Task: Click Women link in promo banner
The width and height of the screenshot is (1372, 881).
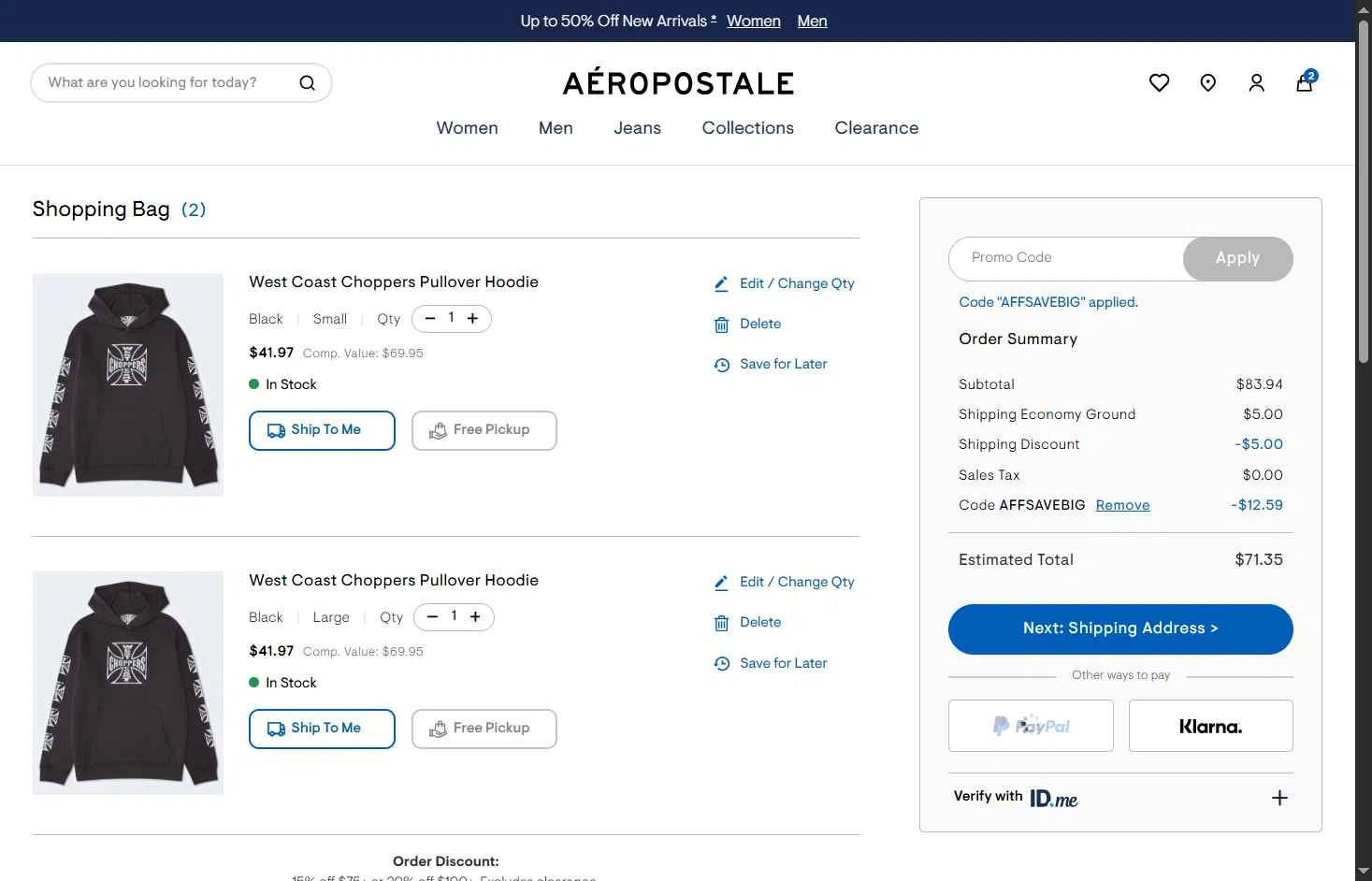Action: pyautogui.click(x=753, y=21)
